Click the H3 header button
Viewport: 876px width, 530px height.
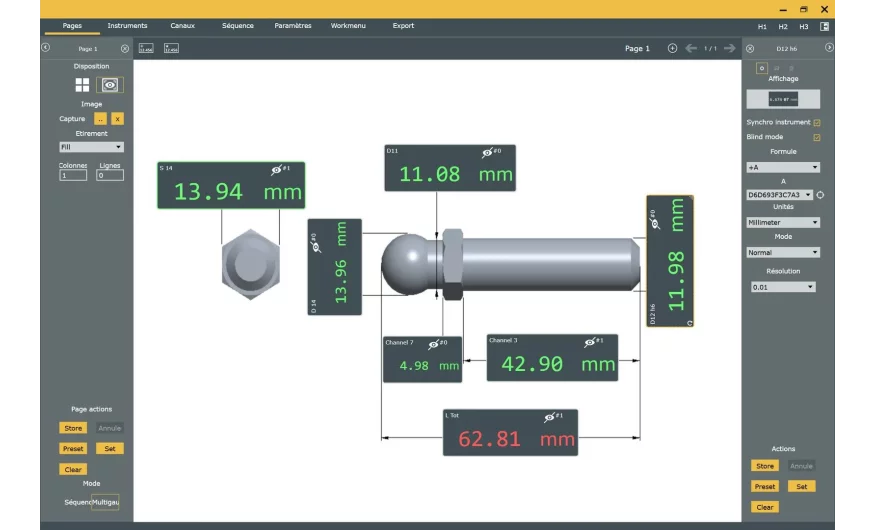(803, 27)
